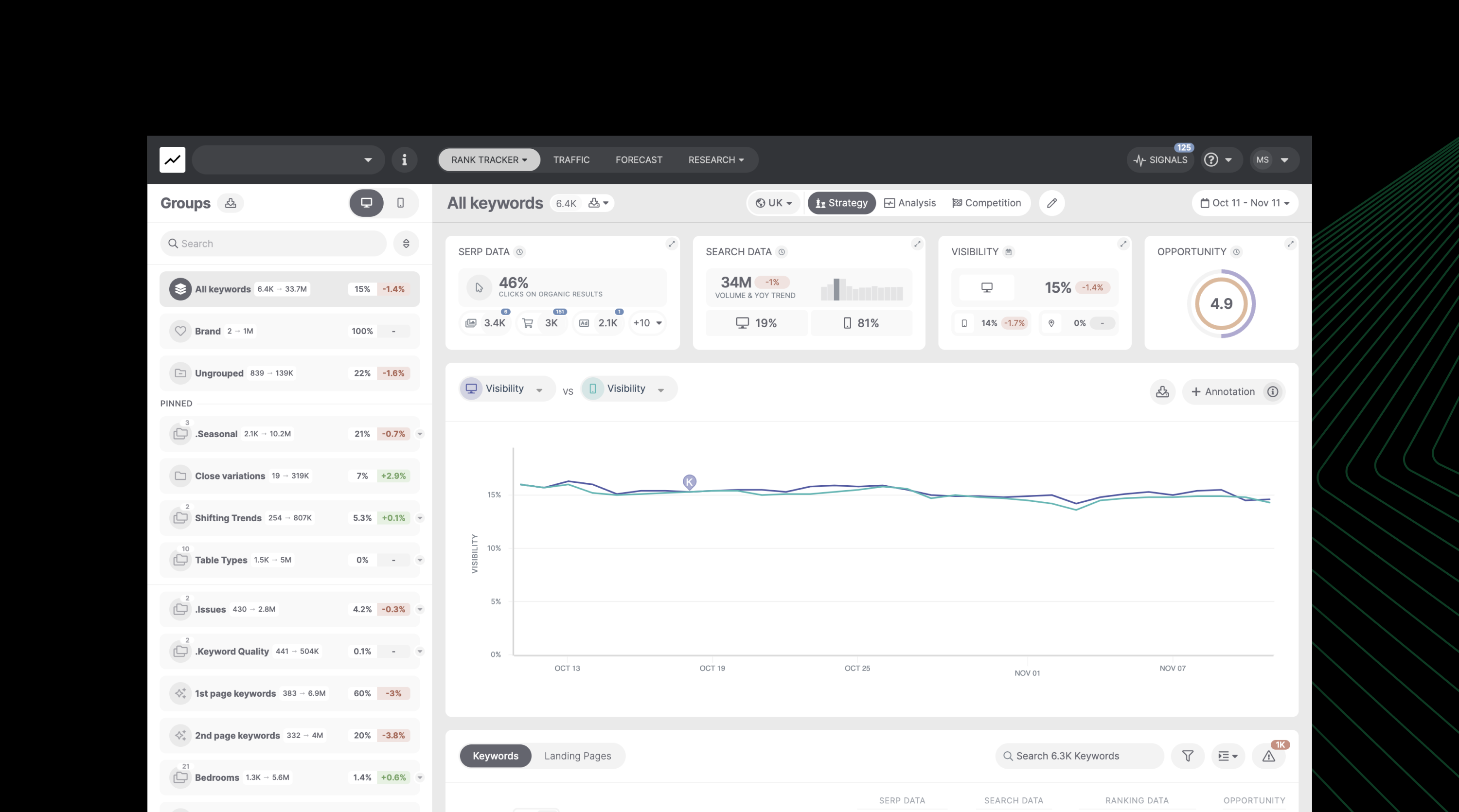The height and width of the screenshot is (812, 1459).
Task: Click the K annotation marker on chart
Action: [689, 482]
